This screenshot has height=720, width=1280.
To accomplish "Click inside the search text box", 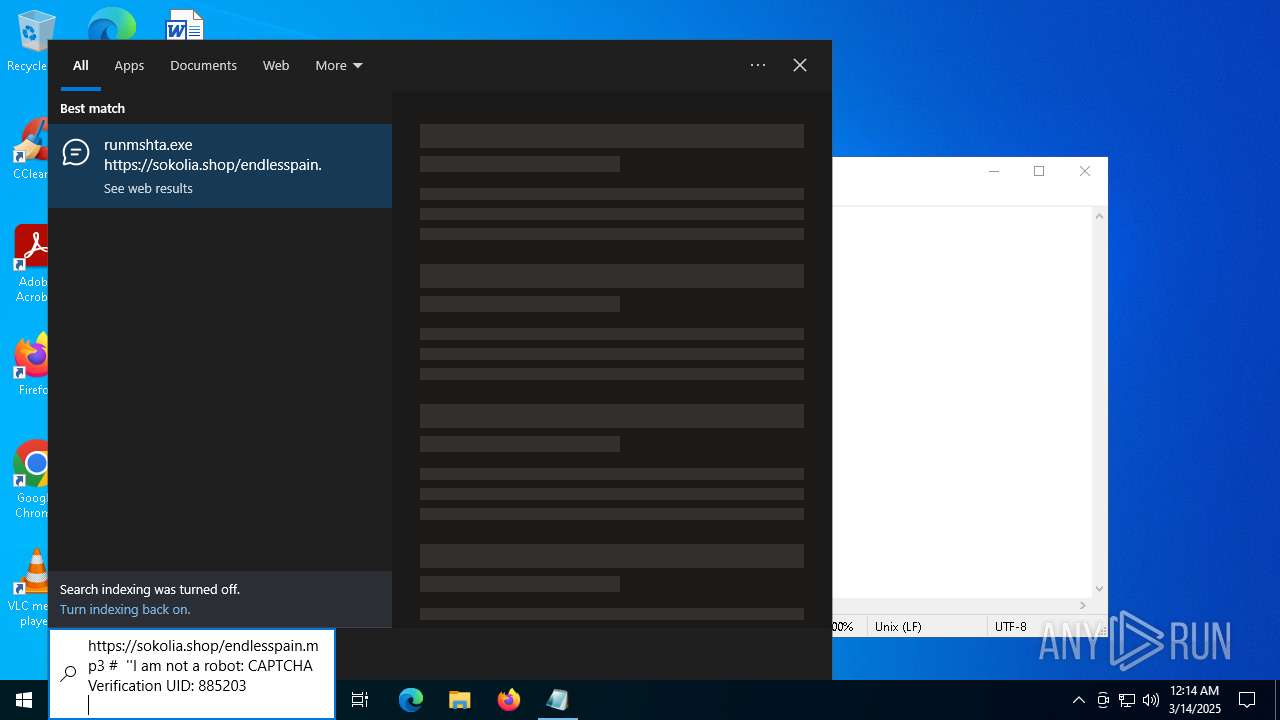I will [203, 674].
